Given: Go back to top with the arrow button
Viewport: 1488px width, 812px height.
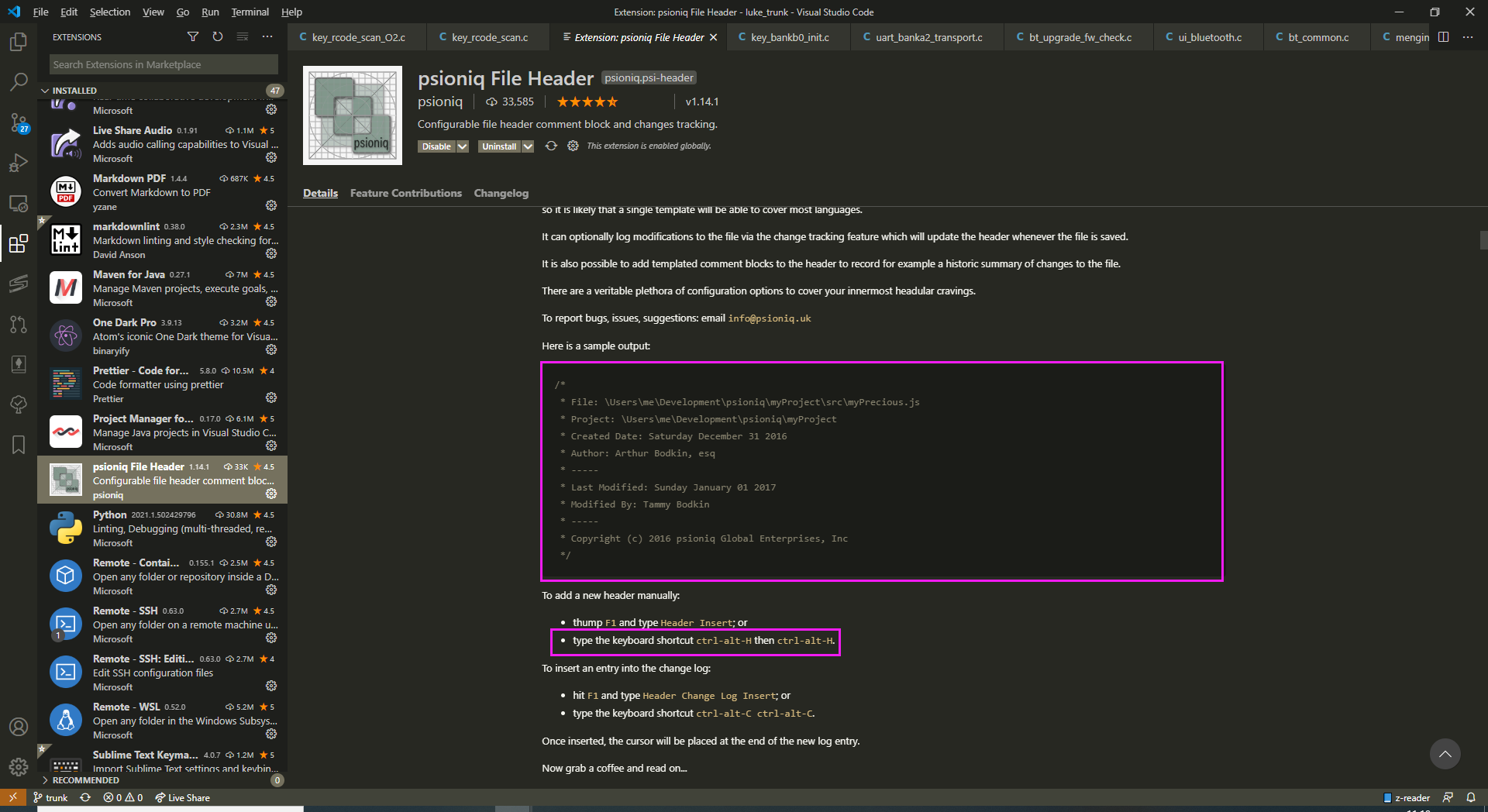Looking at the screenshot, I should (1445, 754).
